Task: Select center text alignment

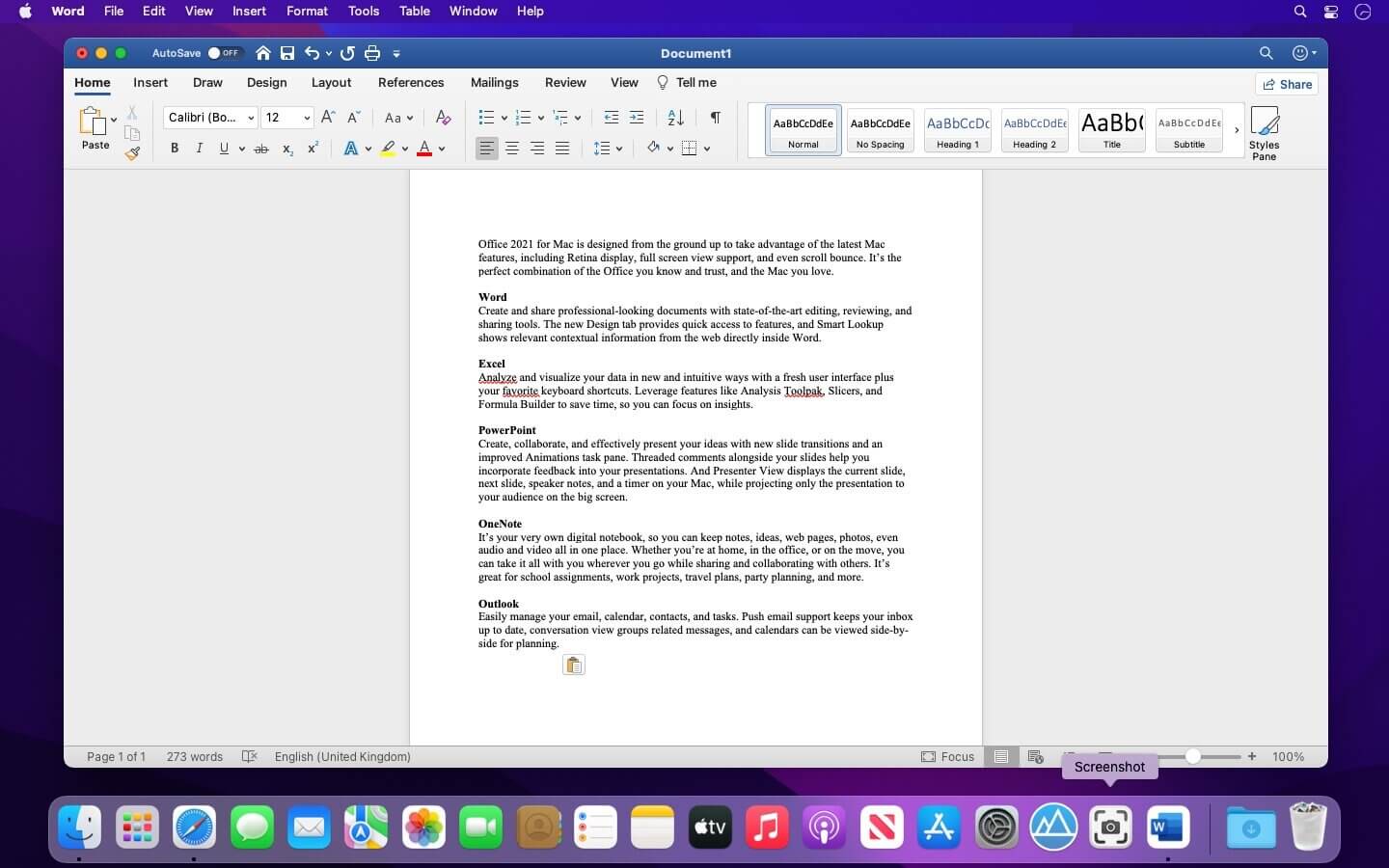Action: coord(512,149)
